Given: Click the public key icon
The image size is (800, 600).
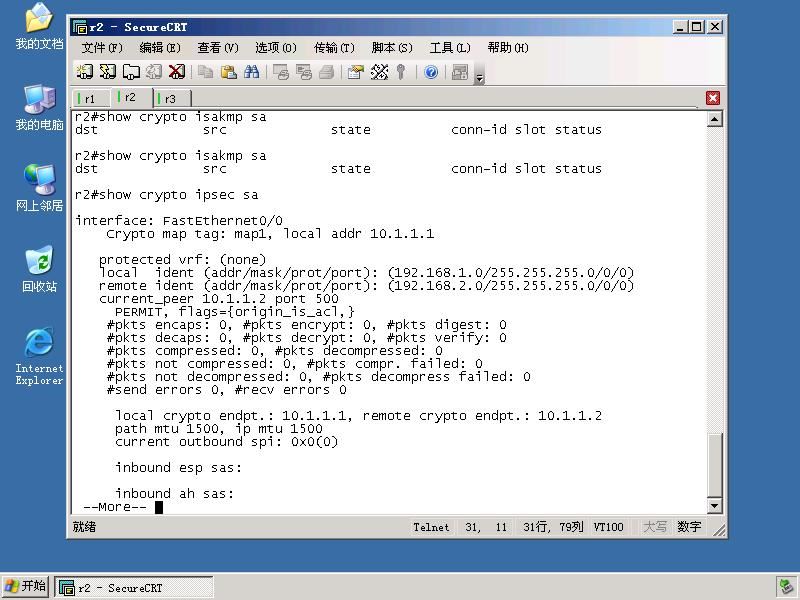Looking at the screenshot, I should [401, 72].
